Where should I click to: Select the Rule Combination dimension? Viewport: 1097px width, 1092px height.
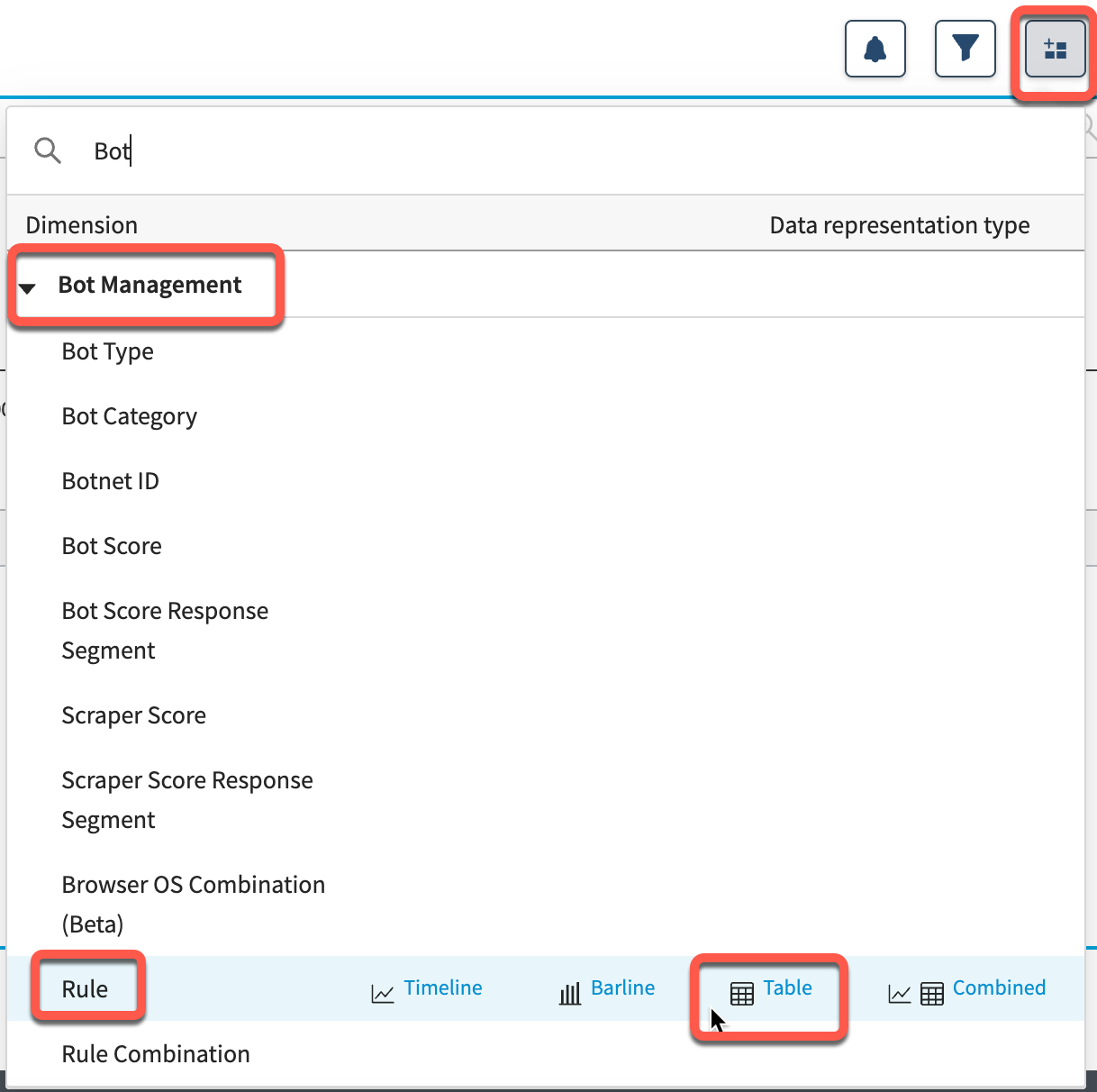[156, 1054]
